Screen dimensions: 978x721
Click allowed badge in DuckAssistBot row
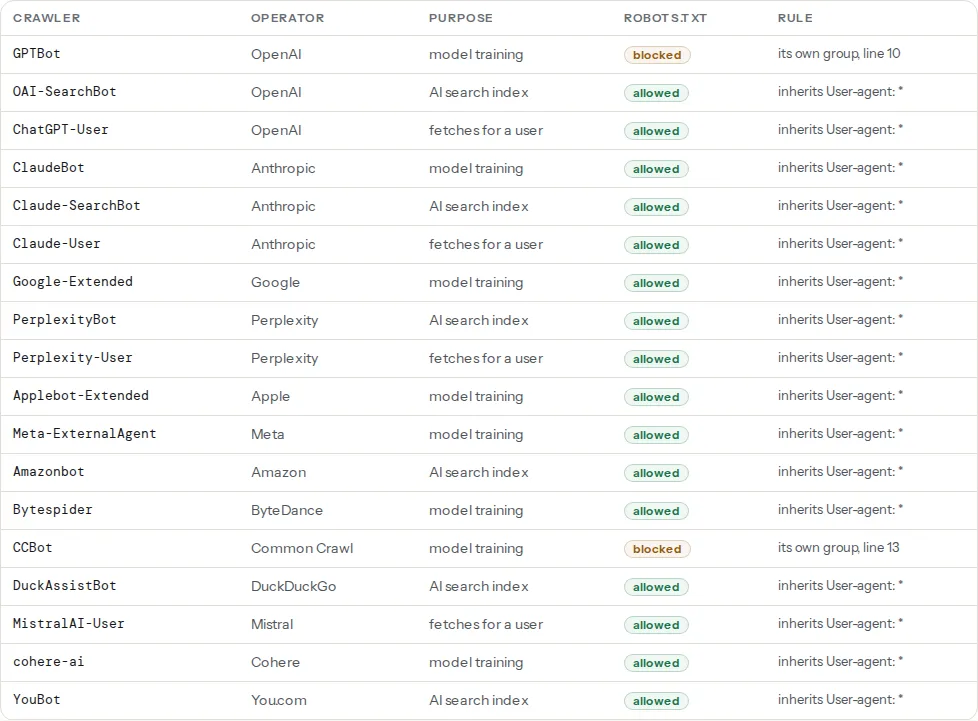click(656, 588)
